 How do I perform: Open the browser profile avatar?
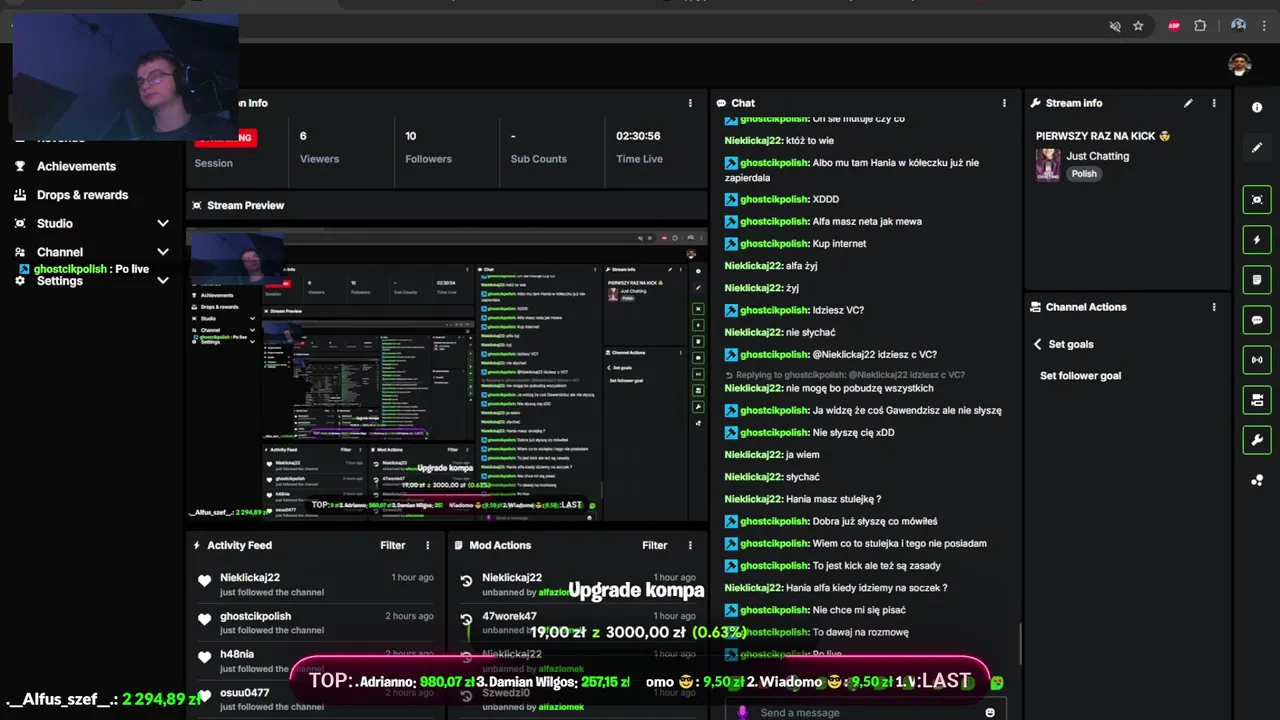pos(1238,26)
